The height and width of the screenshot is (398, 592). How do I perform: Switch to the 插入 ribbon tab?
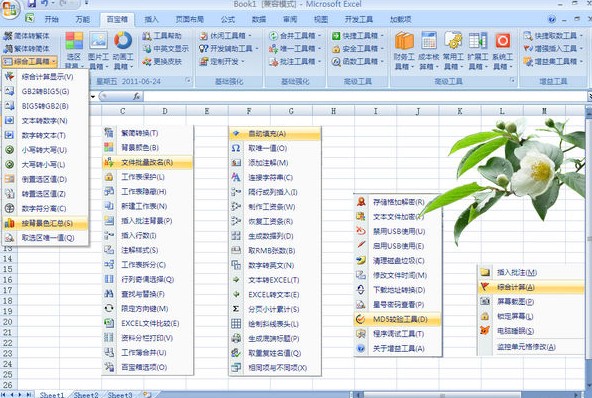point(151,19)
